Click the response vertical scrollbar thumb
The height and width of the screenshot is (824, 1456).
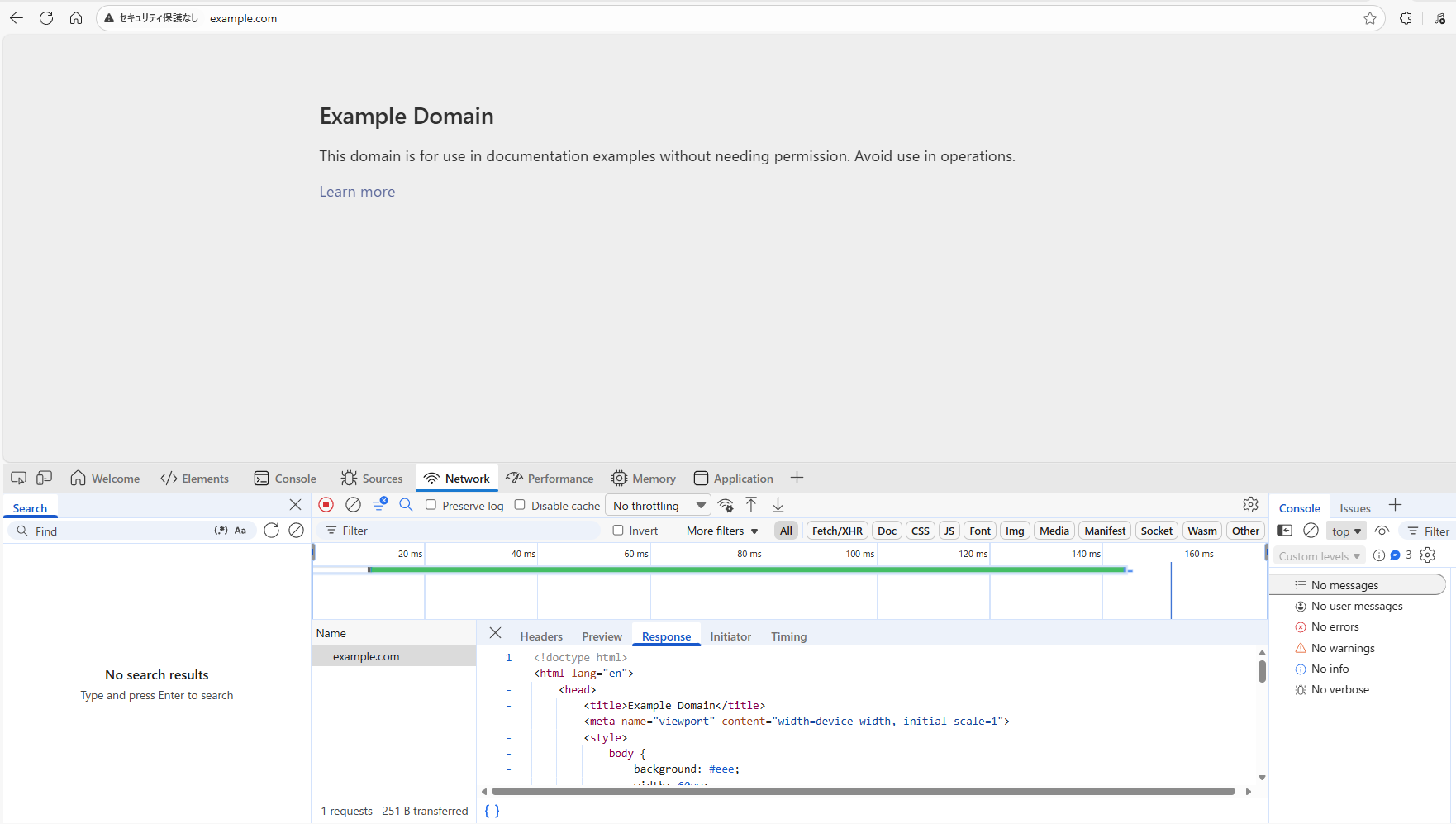click(1262, 671)
